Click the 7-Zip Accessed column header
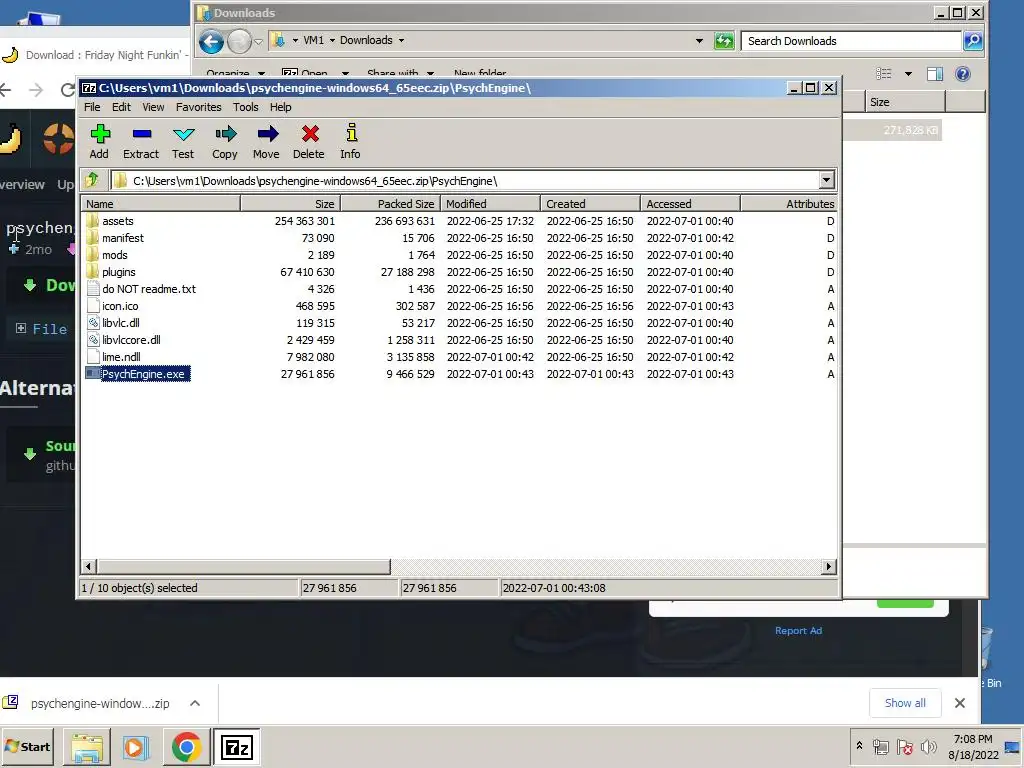 click(x=690, y=204)
